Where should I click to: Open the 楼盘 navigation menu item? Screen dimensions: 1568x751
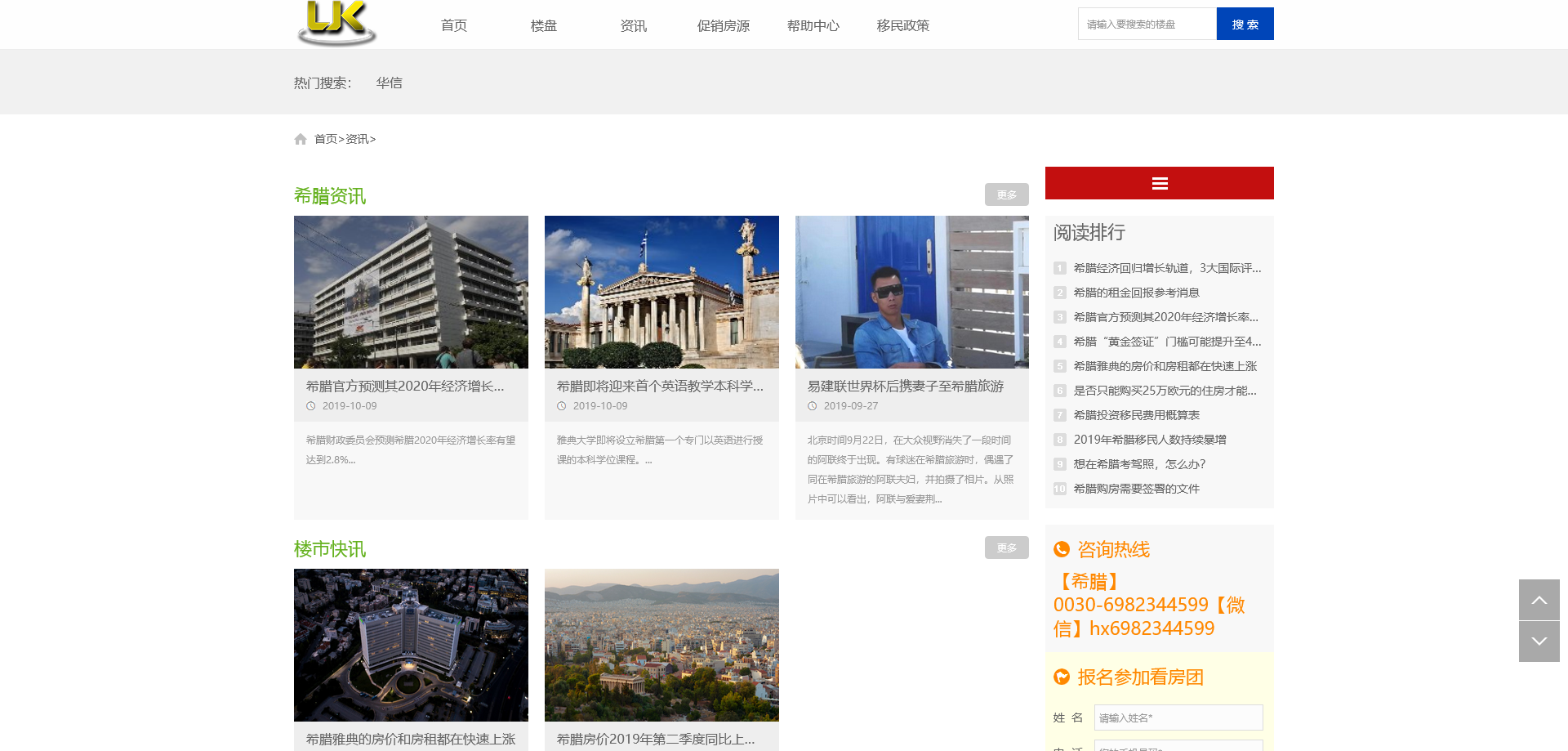(x=544, y=25)
